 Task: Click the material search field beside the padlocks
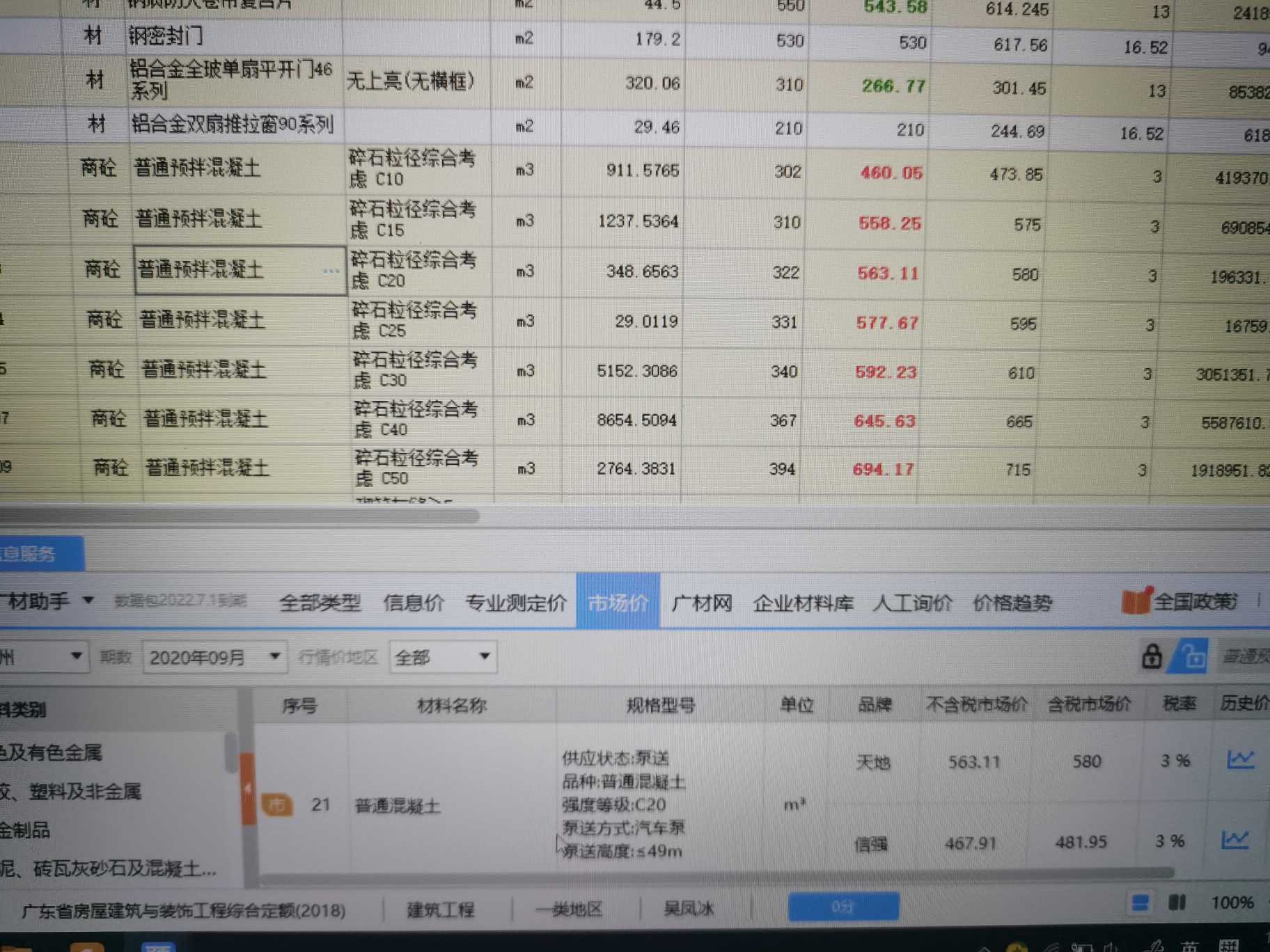coord(1244,656)
